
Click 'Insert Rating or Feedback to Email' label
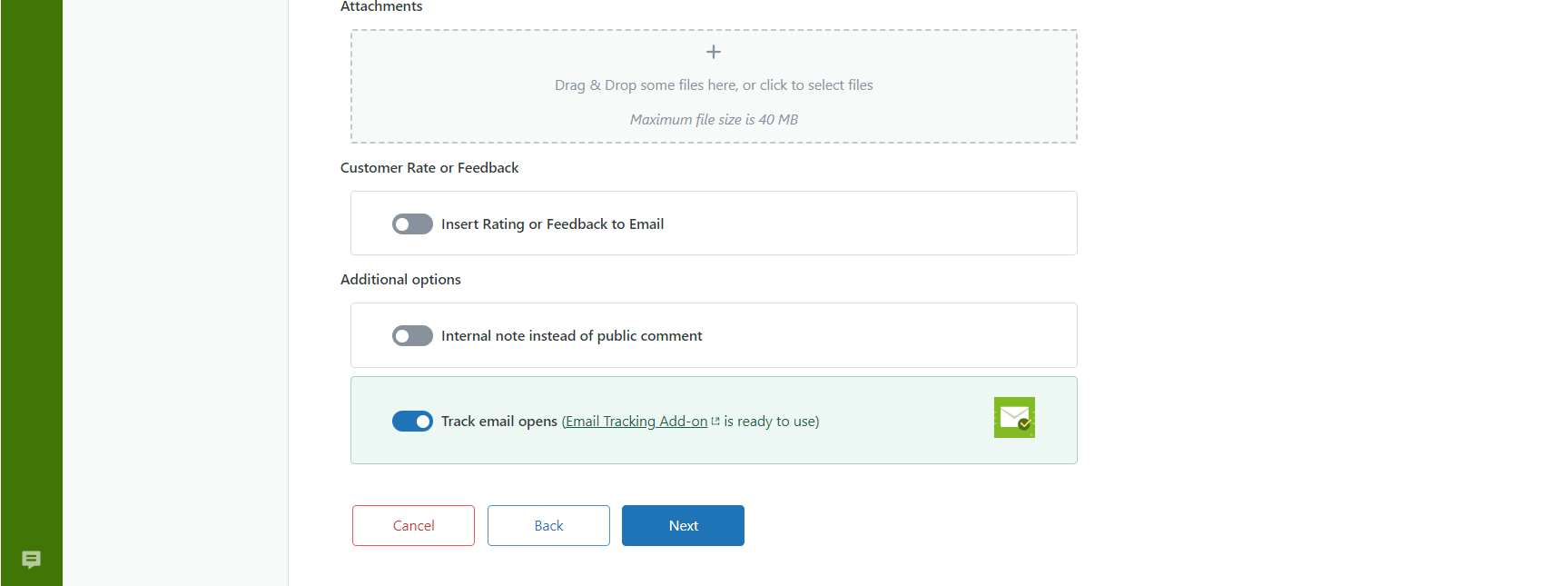(x=552, y=224)
